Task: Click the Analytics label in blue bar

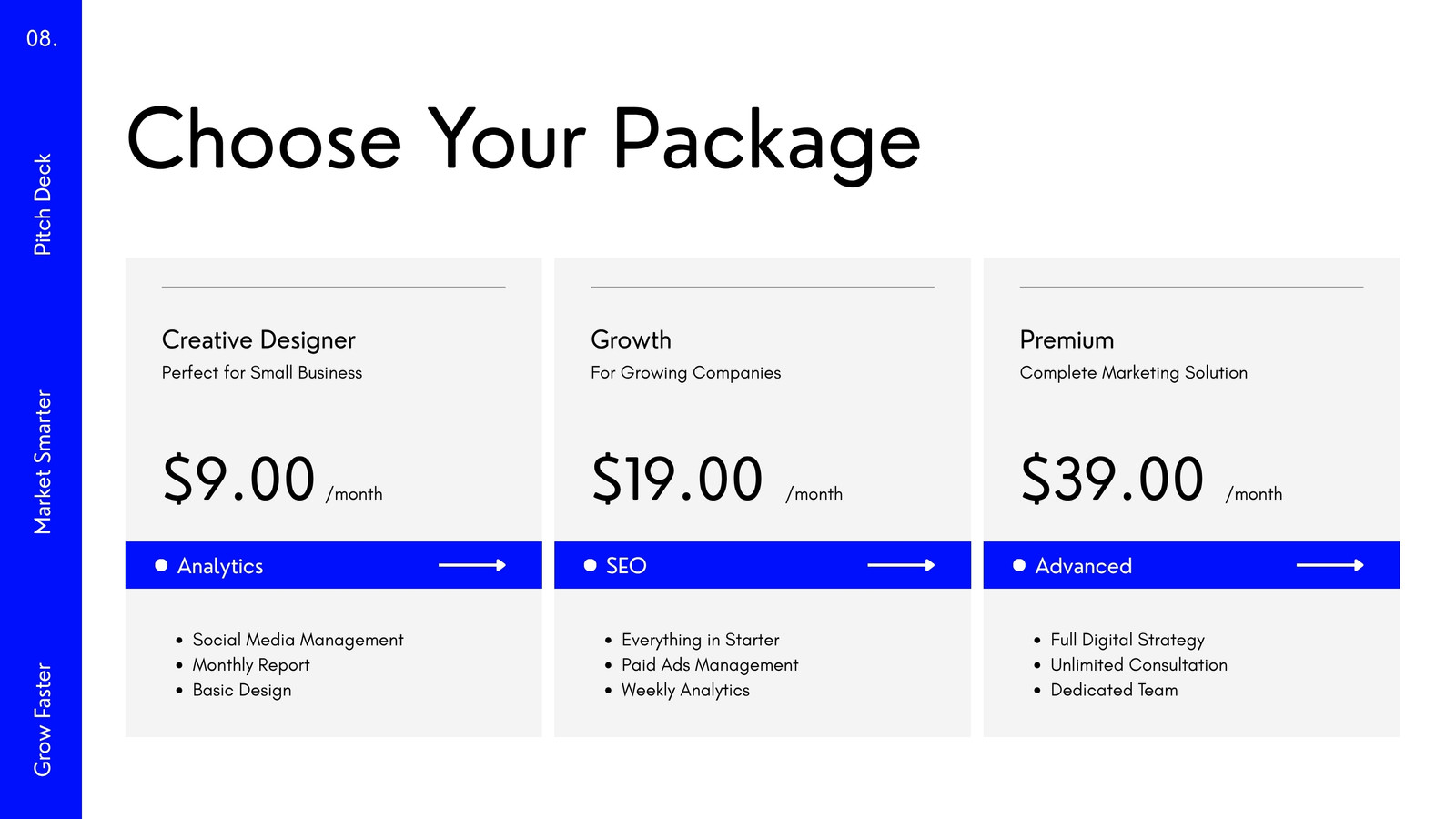Action: coord(220,566)
